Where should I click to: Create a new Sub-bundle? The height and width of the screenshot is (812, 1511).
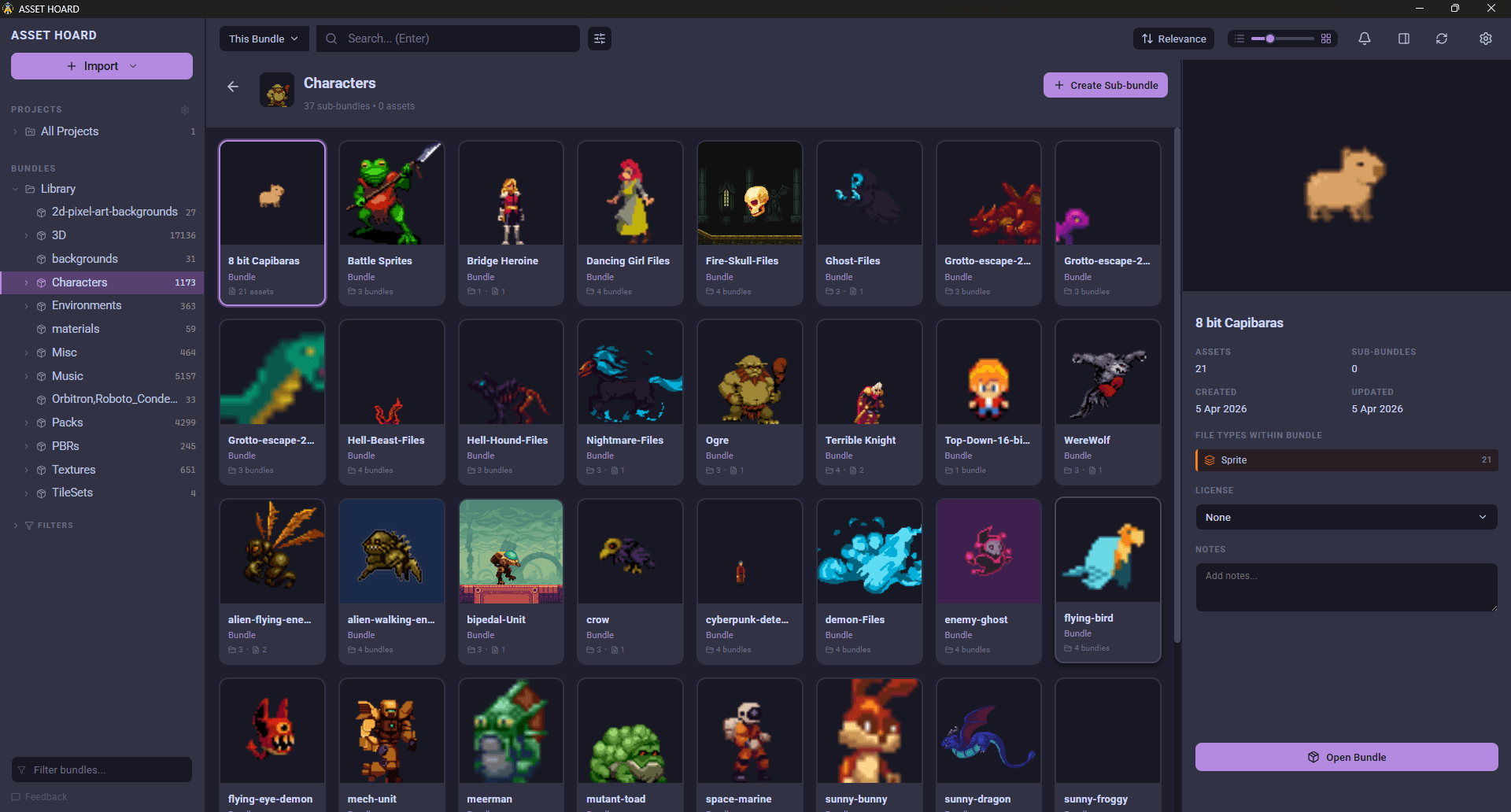[x=1105, y=85]
